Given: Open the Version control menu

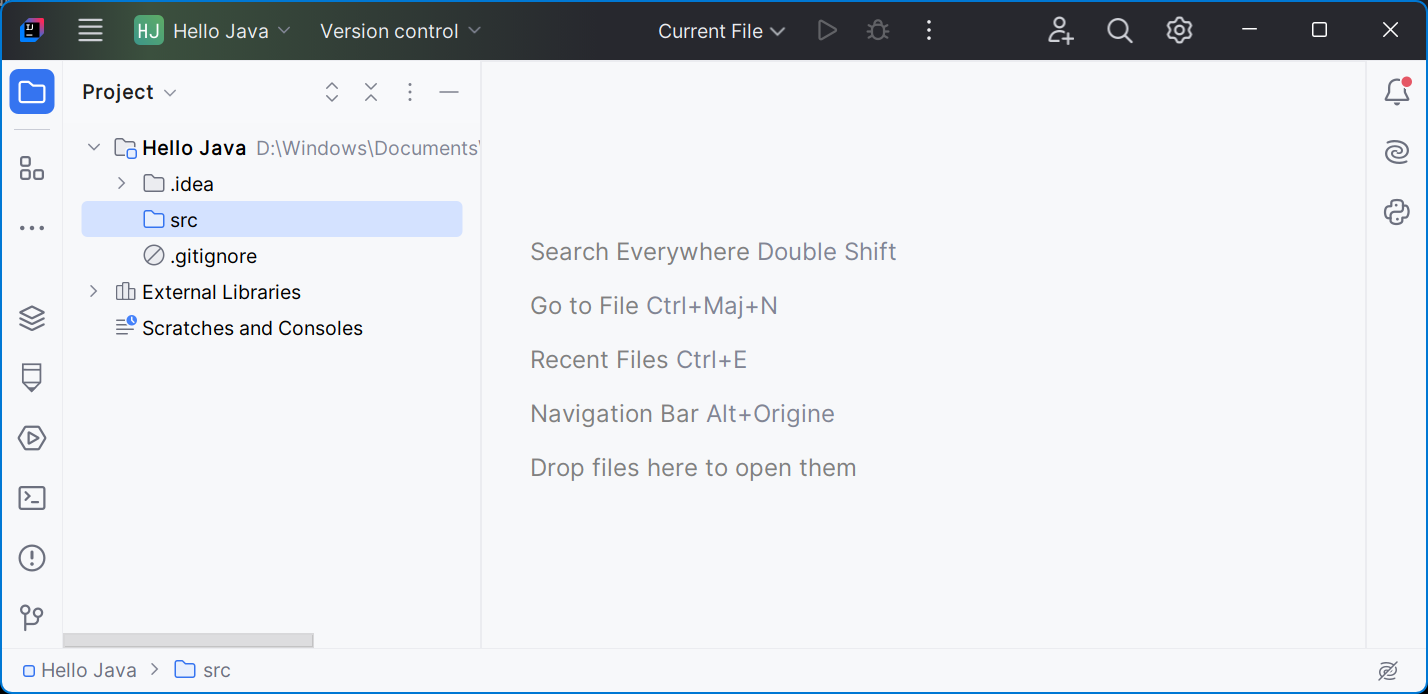Looking at the screenshot, I should click(400, 31).
